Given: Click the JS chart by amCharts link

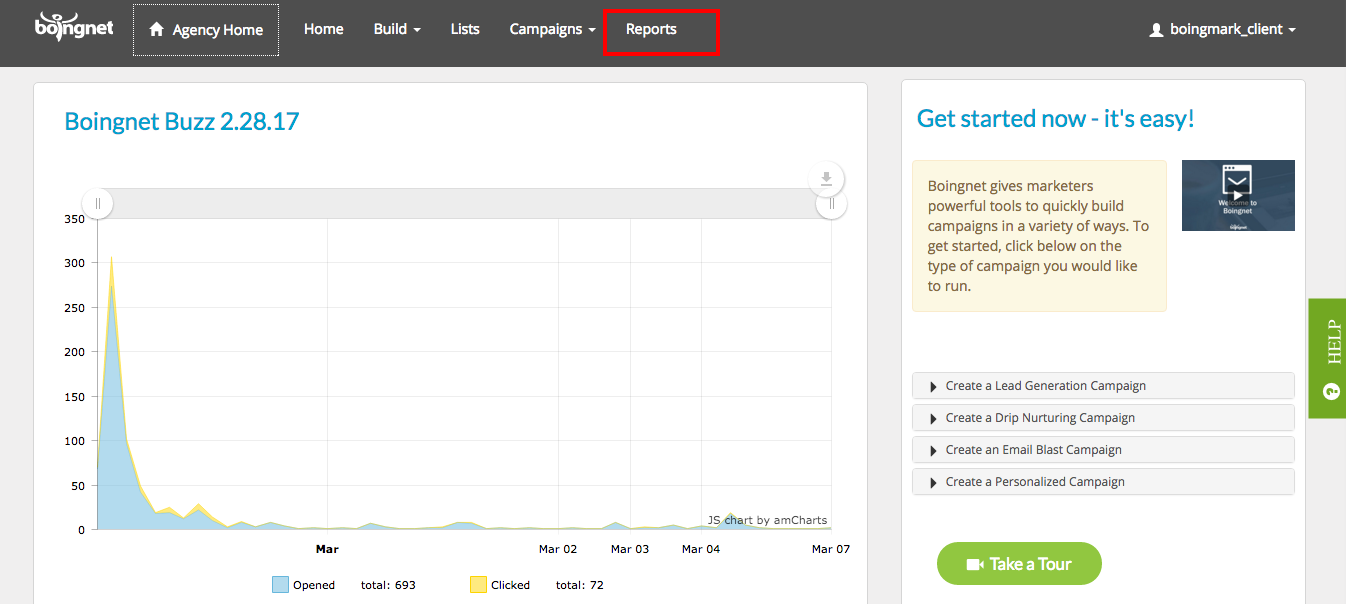Looking at the screenshot, I should coord(767,520).
